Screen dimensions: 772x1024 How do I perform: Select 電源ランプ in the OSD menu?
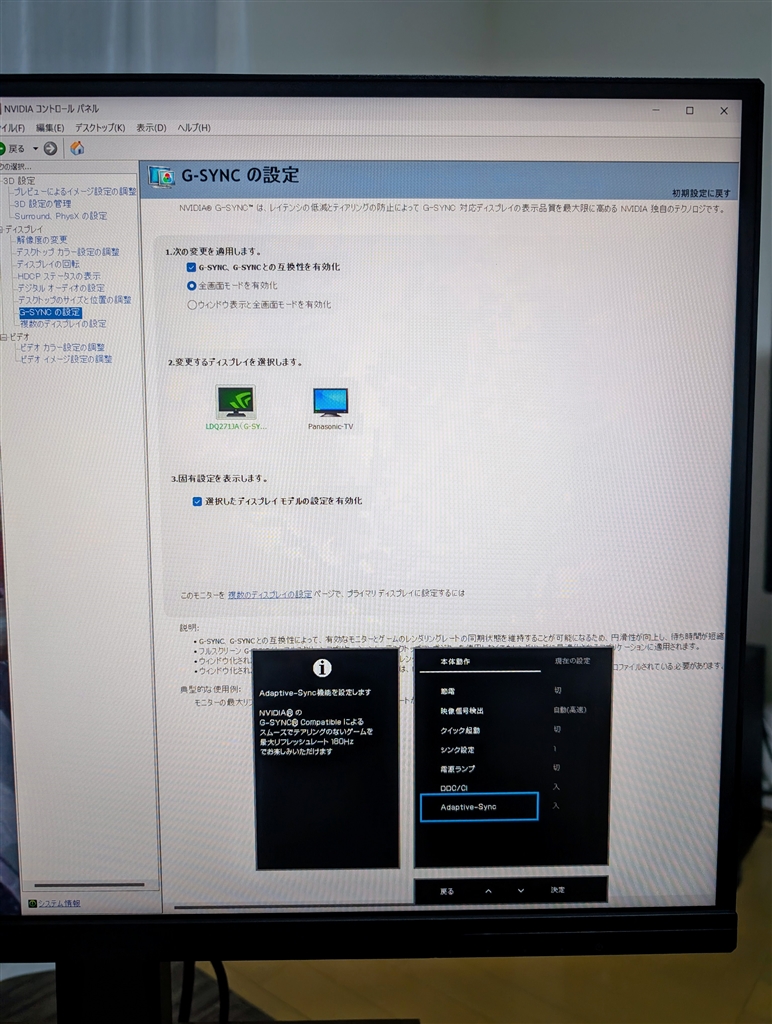coord(457,769)
